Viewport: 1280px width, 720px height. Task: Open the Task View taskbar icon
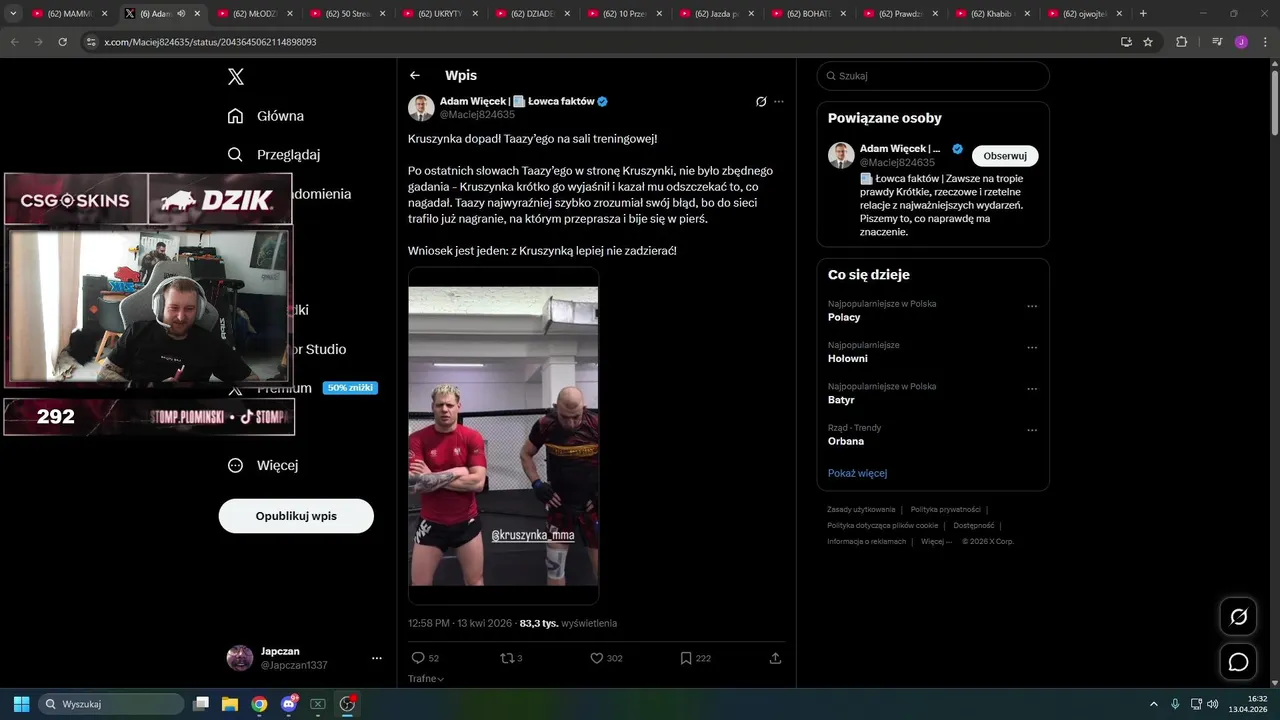click(x=200, y=704)
